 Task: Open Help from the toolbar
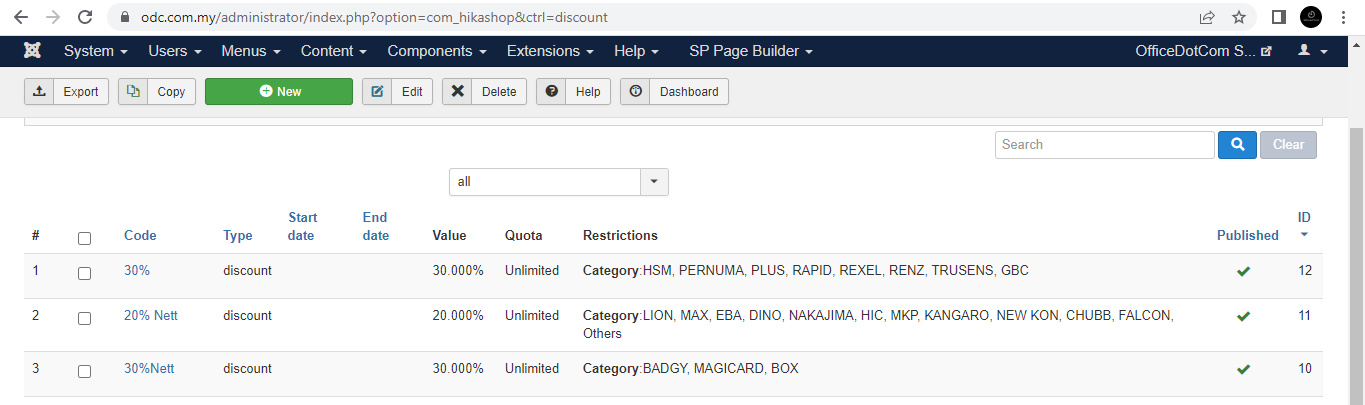click(x=573, y=92)
